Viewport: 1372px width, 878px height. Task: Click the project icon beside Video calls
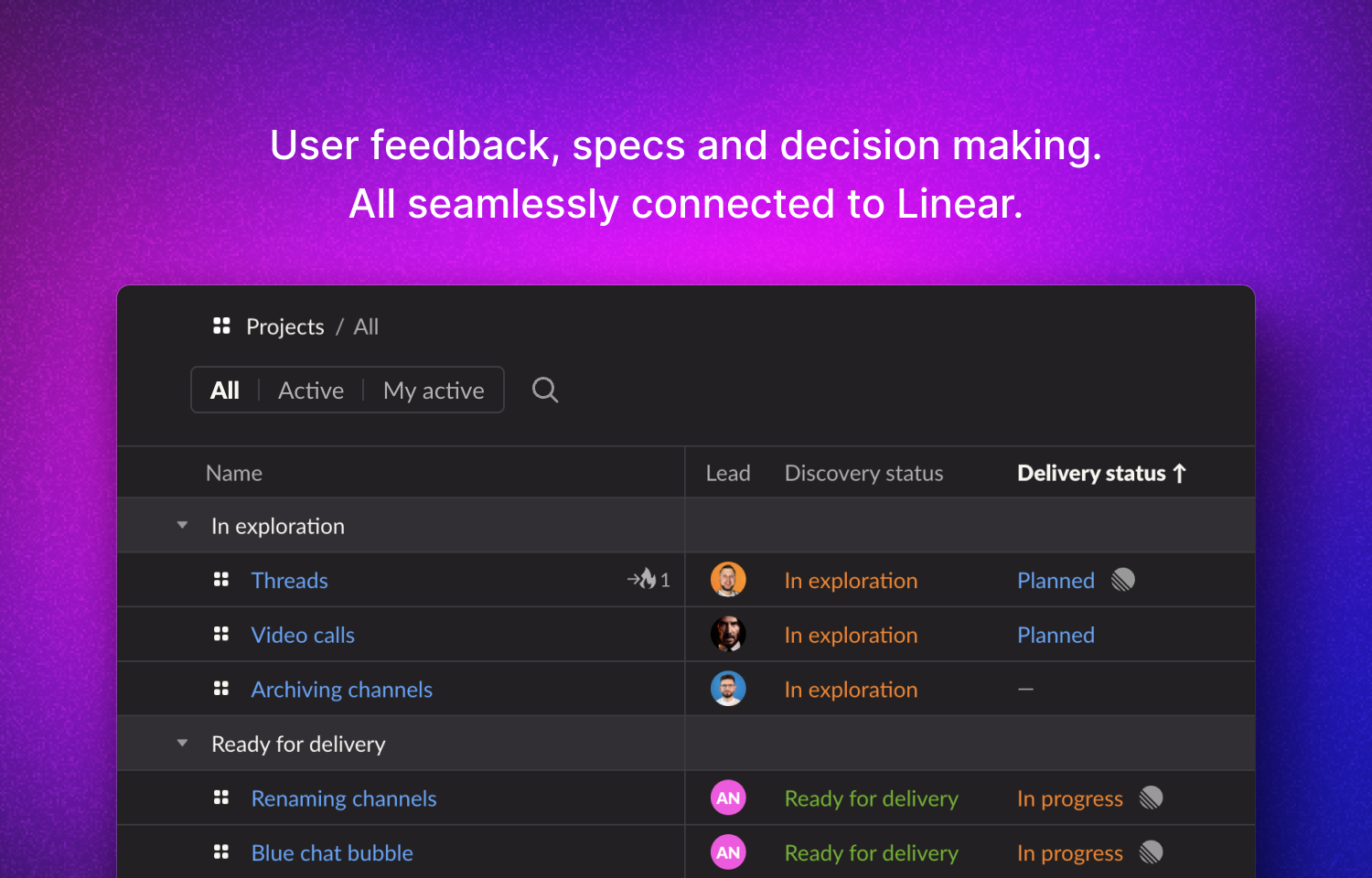(221, 634)
